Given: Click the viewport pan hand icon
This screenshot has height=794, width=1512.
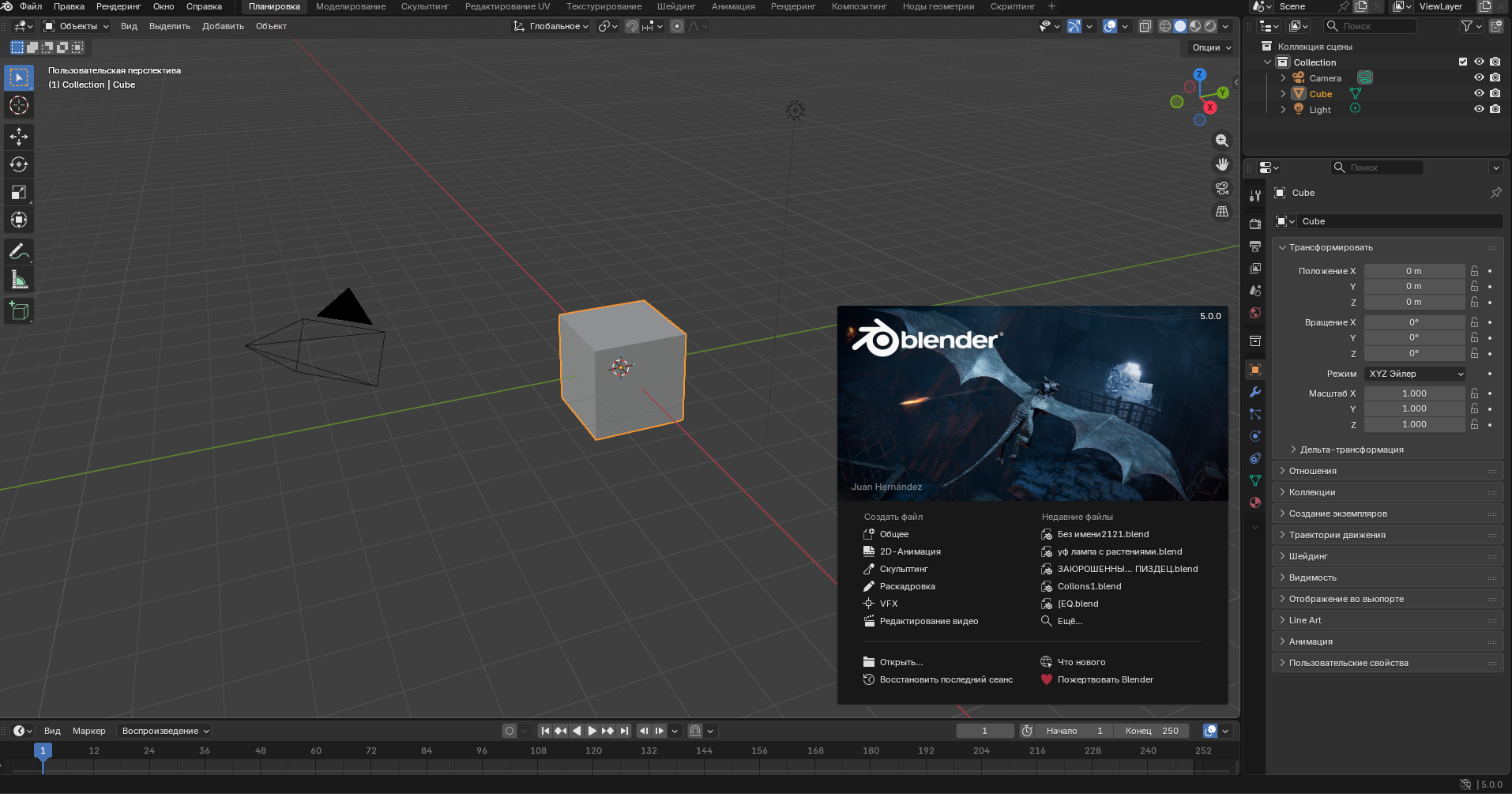Looking at the screenshot, I should point(1222,164).
